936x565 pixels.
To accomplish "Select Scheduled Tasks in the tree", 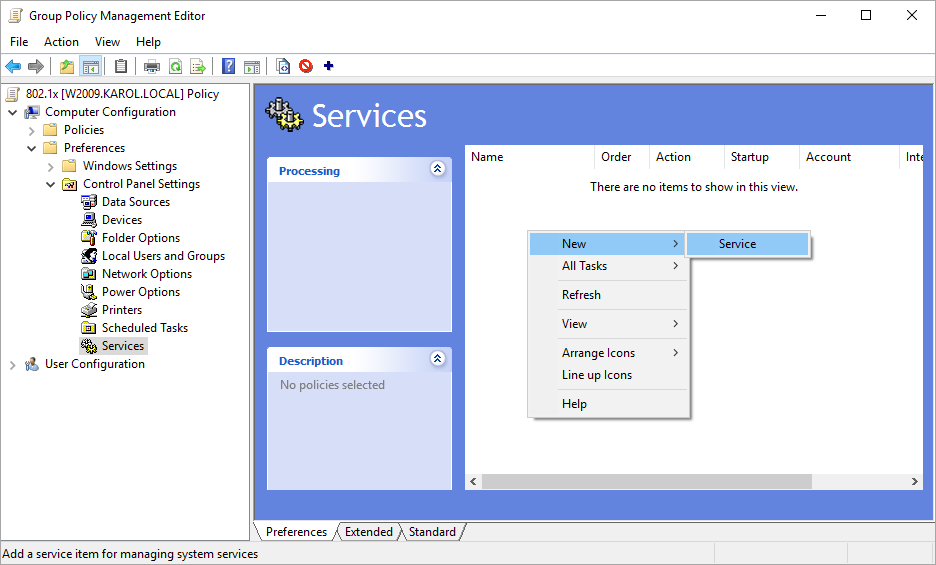I will [x=144, y=328].
